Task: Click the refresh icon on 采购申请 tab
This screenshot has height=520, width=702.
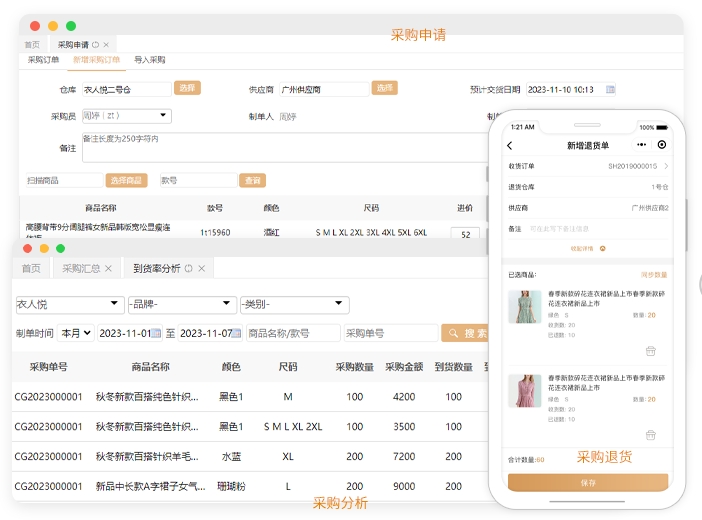Action: click(95, 45)
